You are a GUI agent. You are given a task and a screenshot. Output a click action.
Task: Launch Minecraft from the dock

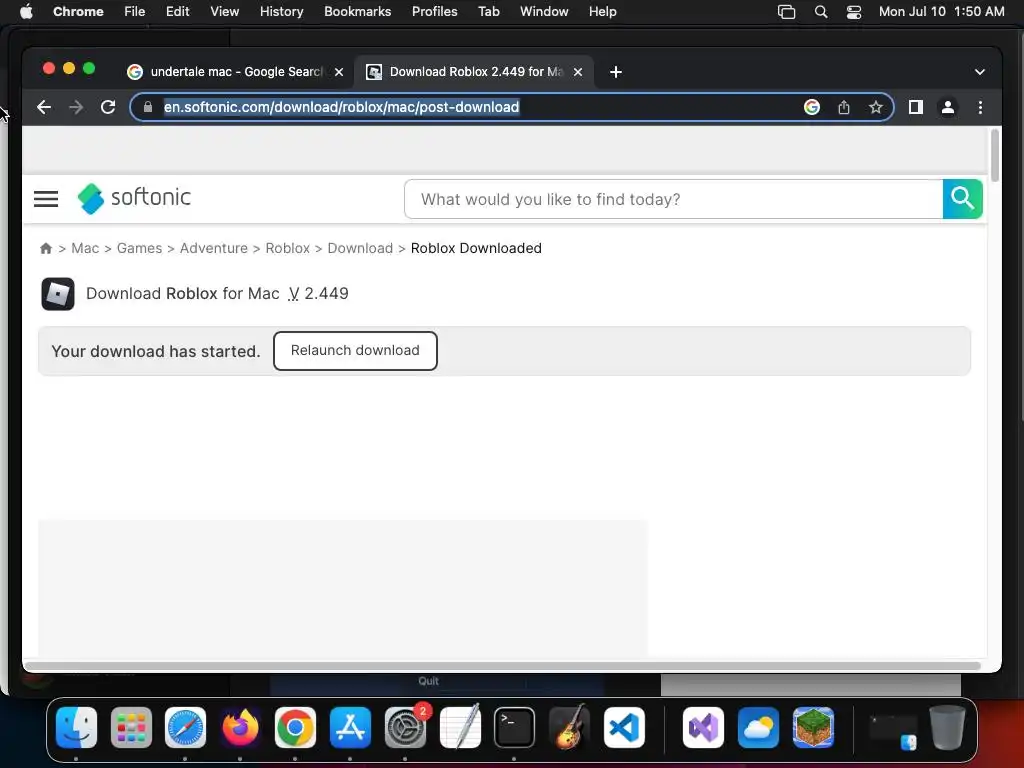pos(813,727)
